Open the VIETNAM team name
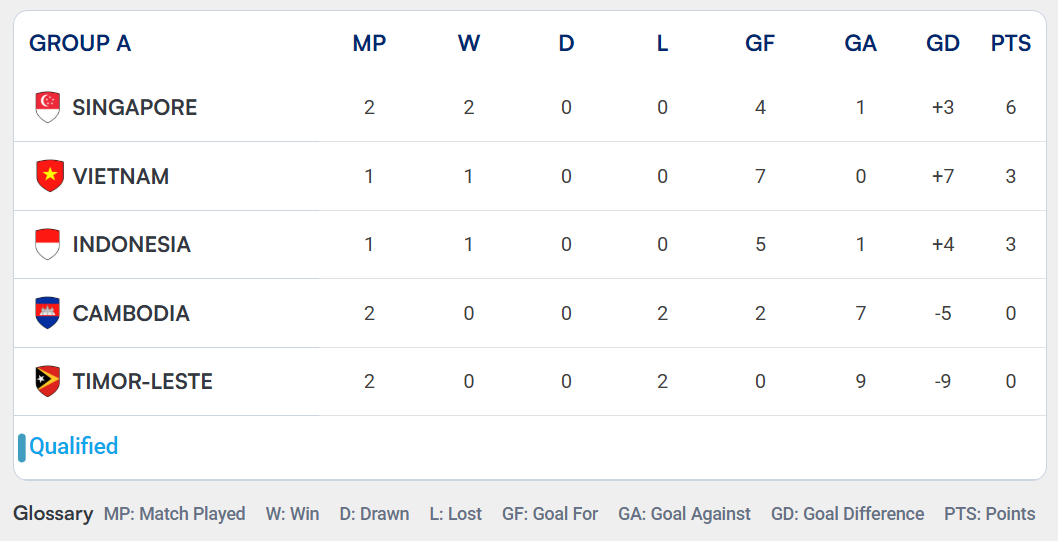Viewport: 1058px width, 541px height. pyautogui.click(x=121, y=176)
